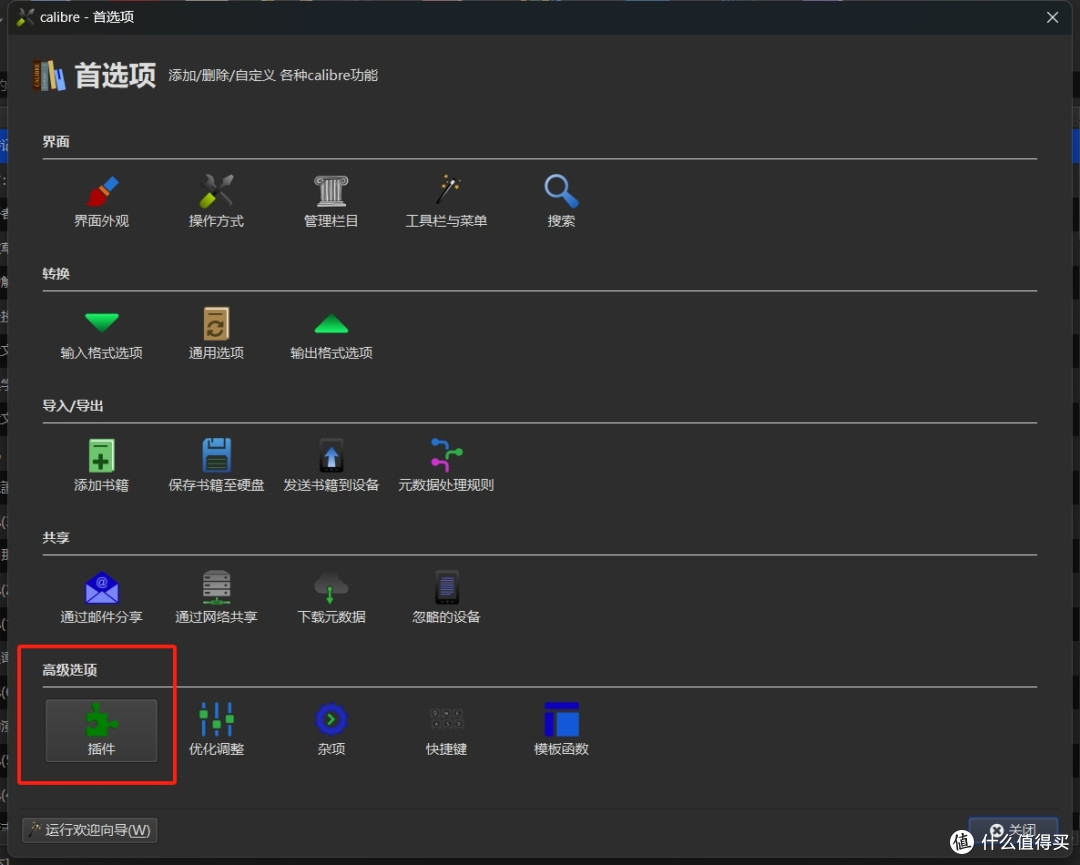Open 操作方式 behavior settings

[216, 201]
